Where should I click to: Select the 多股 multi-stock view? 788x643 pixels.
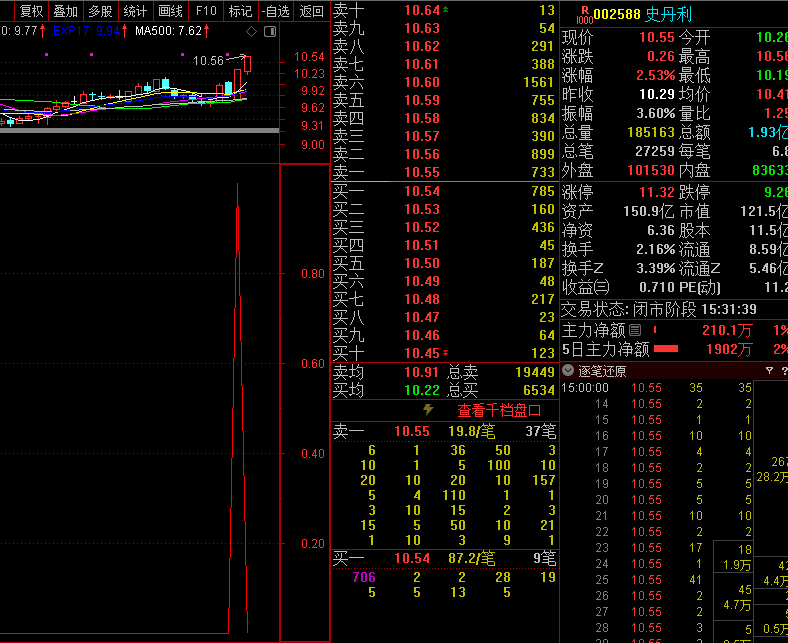(100, 11)
